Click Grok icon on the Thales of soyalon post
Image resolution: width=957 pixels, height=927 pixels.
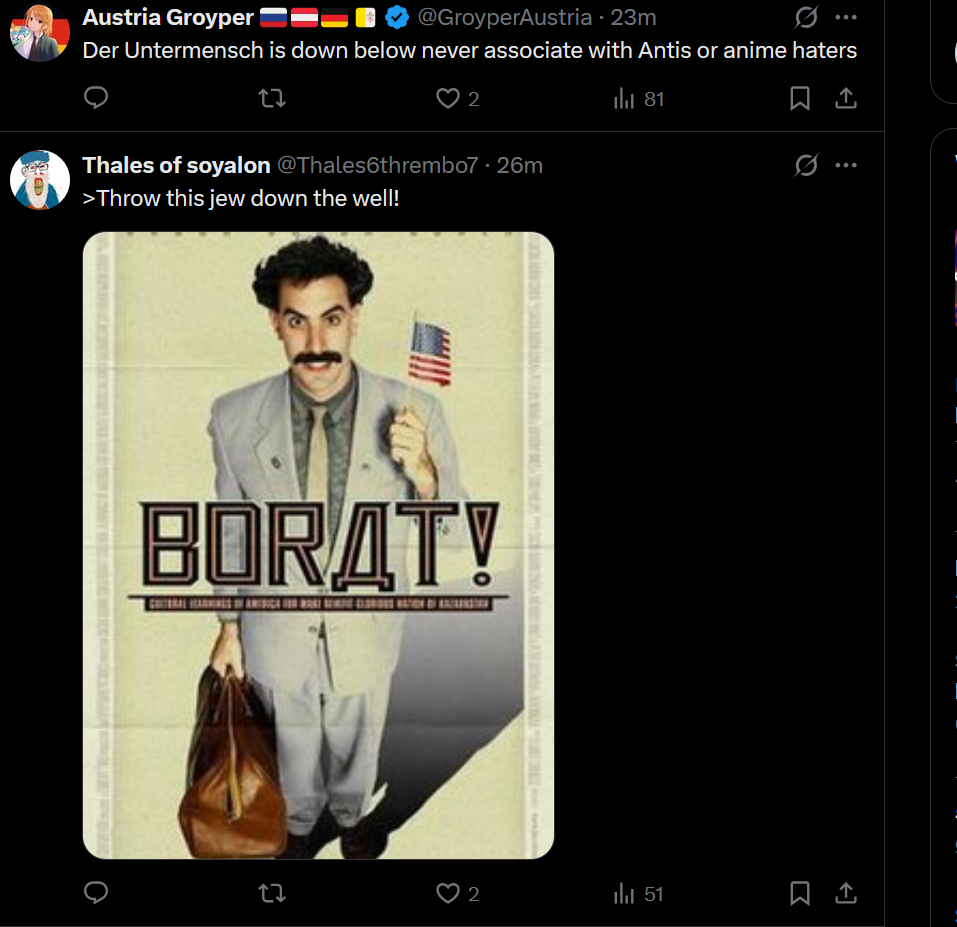tap(805, 165)
